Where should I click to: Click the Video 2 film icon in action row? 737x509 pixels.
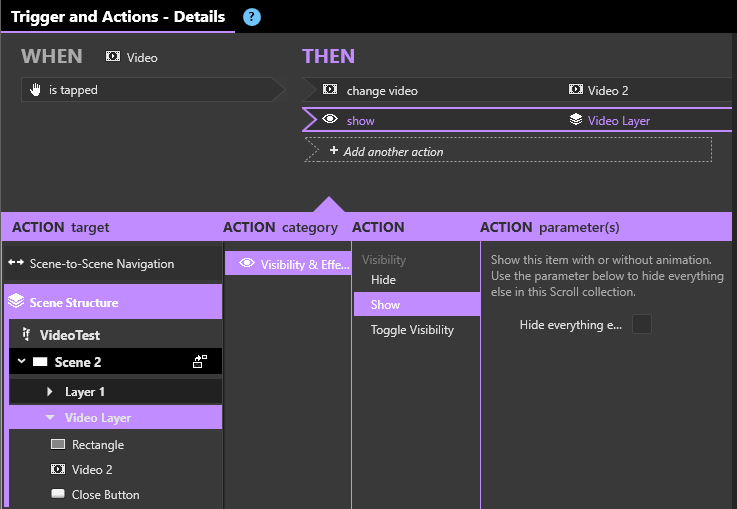(576, 89)
